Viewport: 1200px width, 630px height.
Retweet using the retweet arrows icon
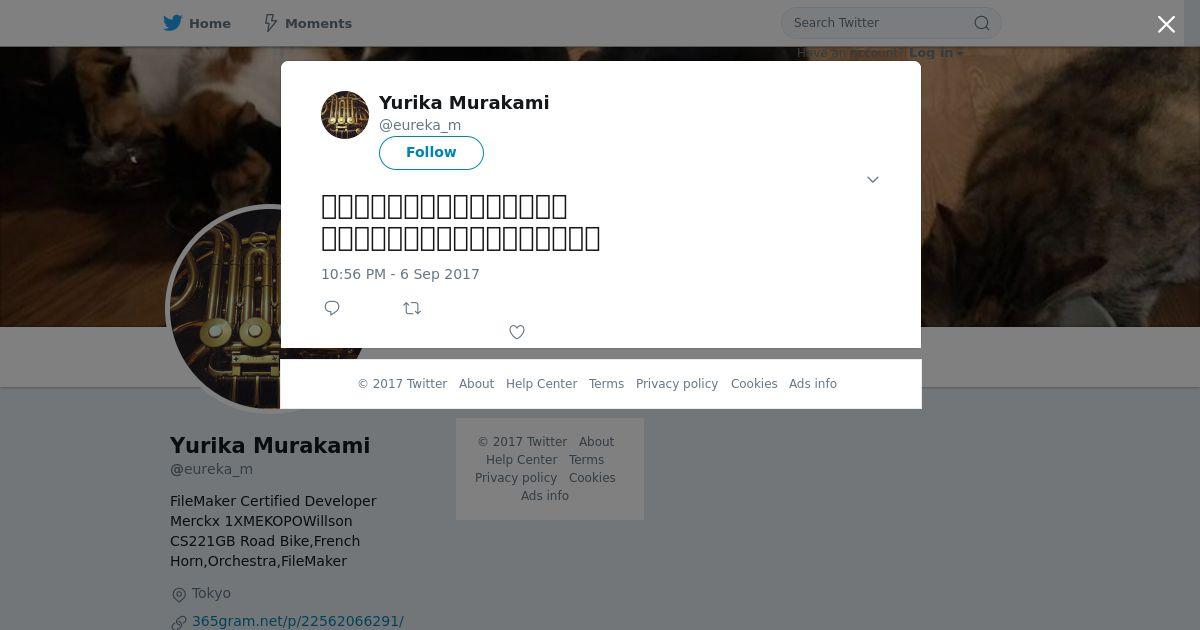click(x=412, y=308)
